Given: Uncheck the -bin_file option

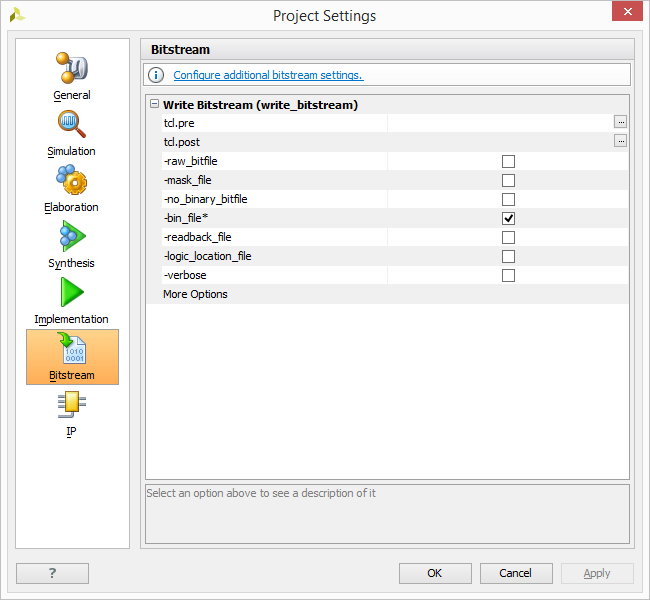Looking at the screenshot, I should coord(508,219).
